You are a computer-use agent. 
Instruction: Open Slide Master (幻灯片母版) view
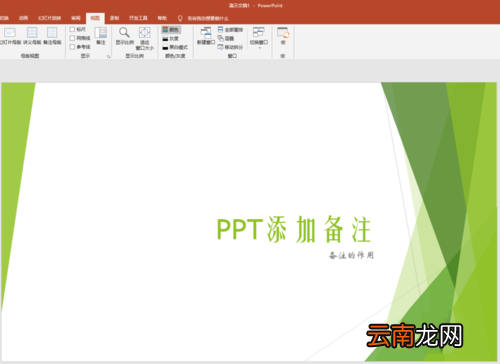(10, 36)
